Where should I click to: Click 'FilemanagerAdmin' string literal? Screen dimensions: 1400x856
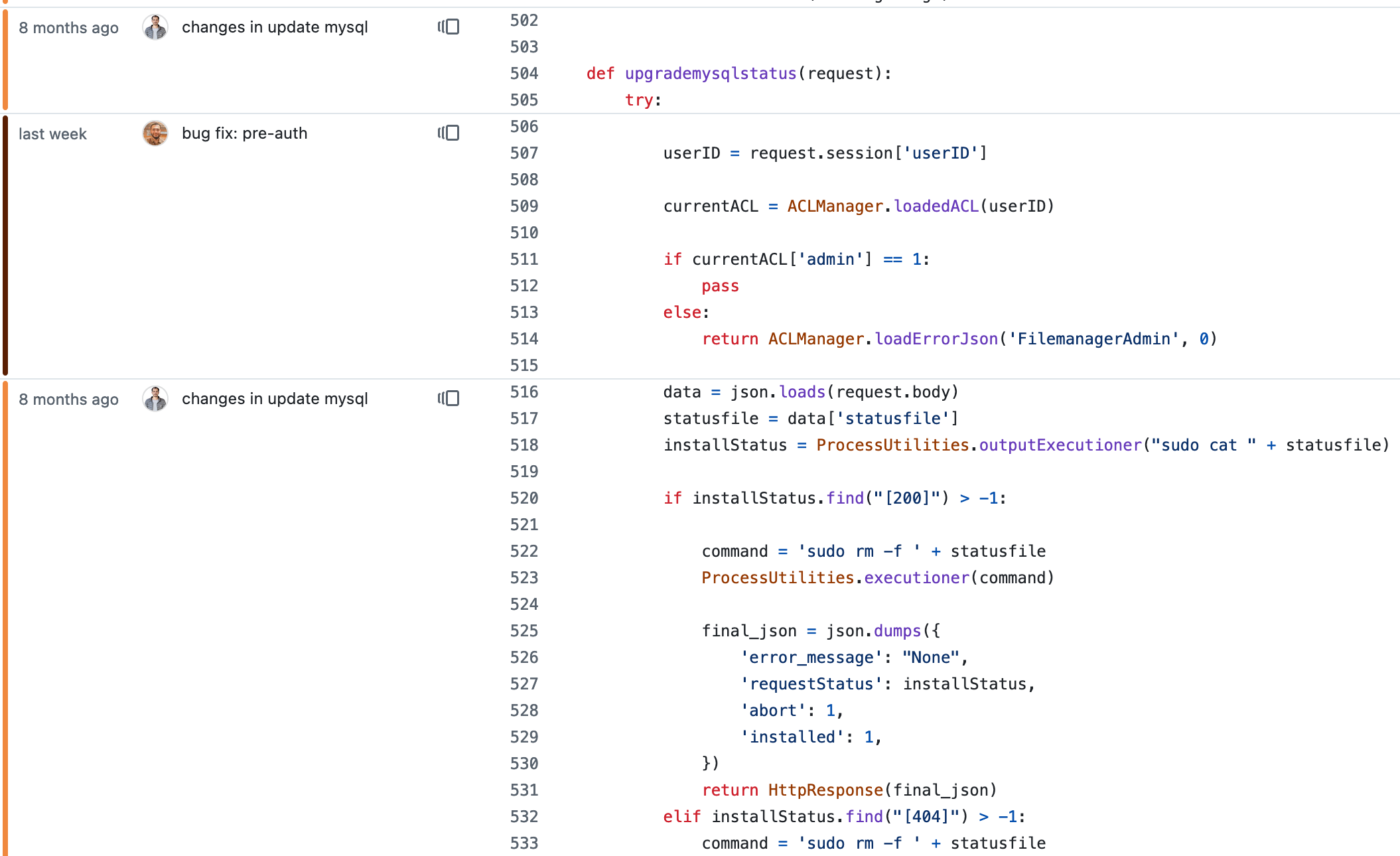tap(1094, 339)
